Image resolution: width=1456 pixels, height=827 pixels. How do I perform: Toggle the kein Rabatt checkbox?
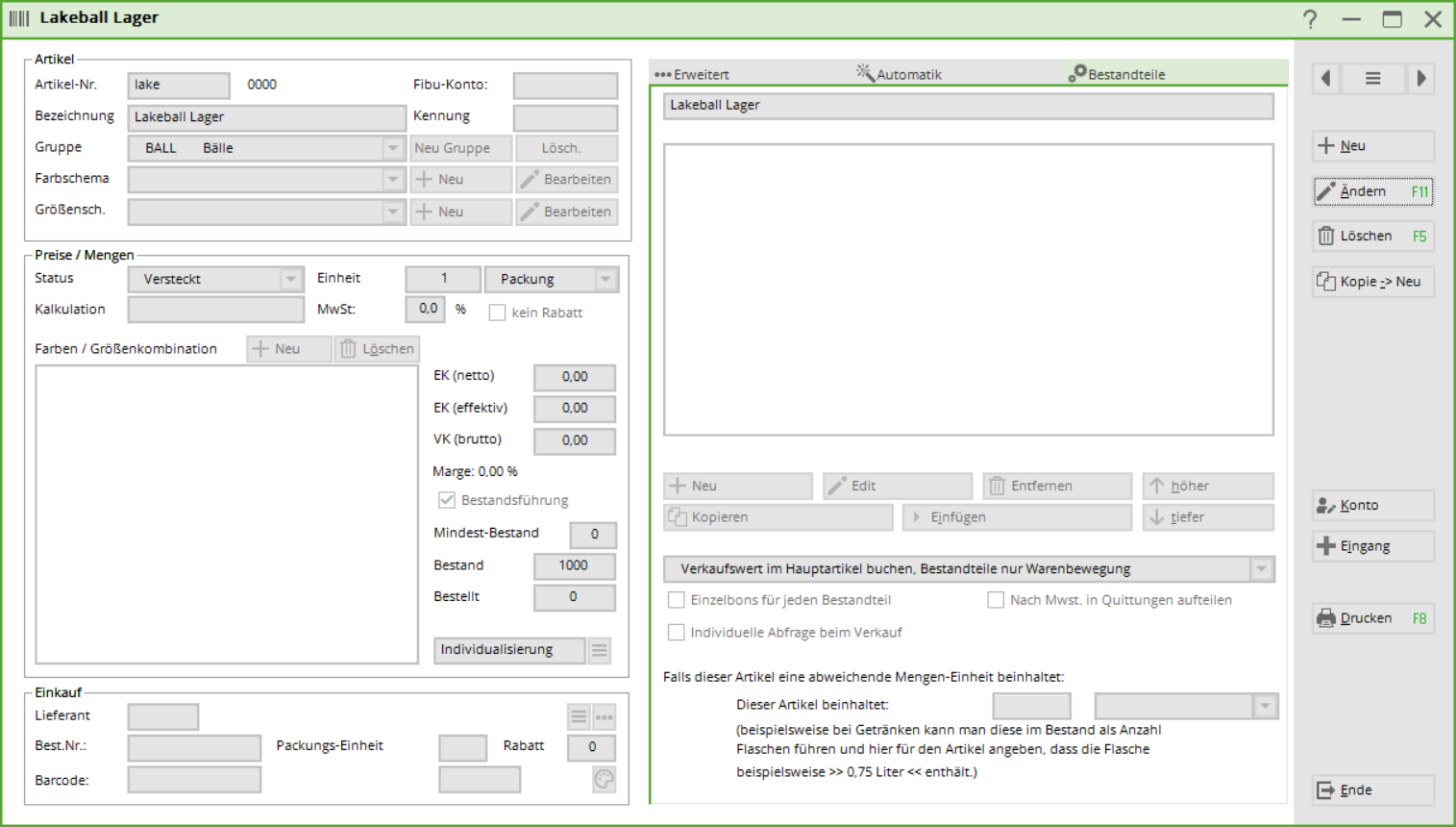tap(497, 313)
